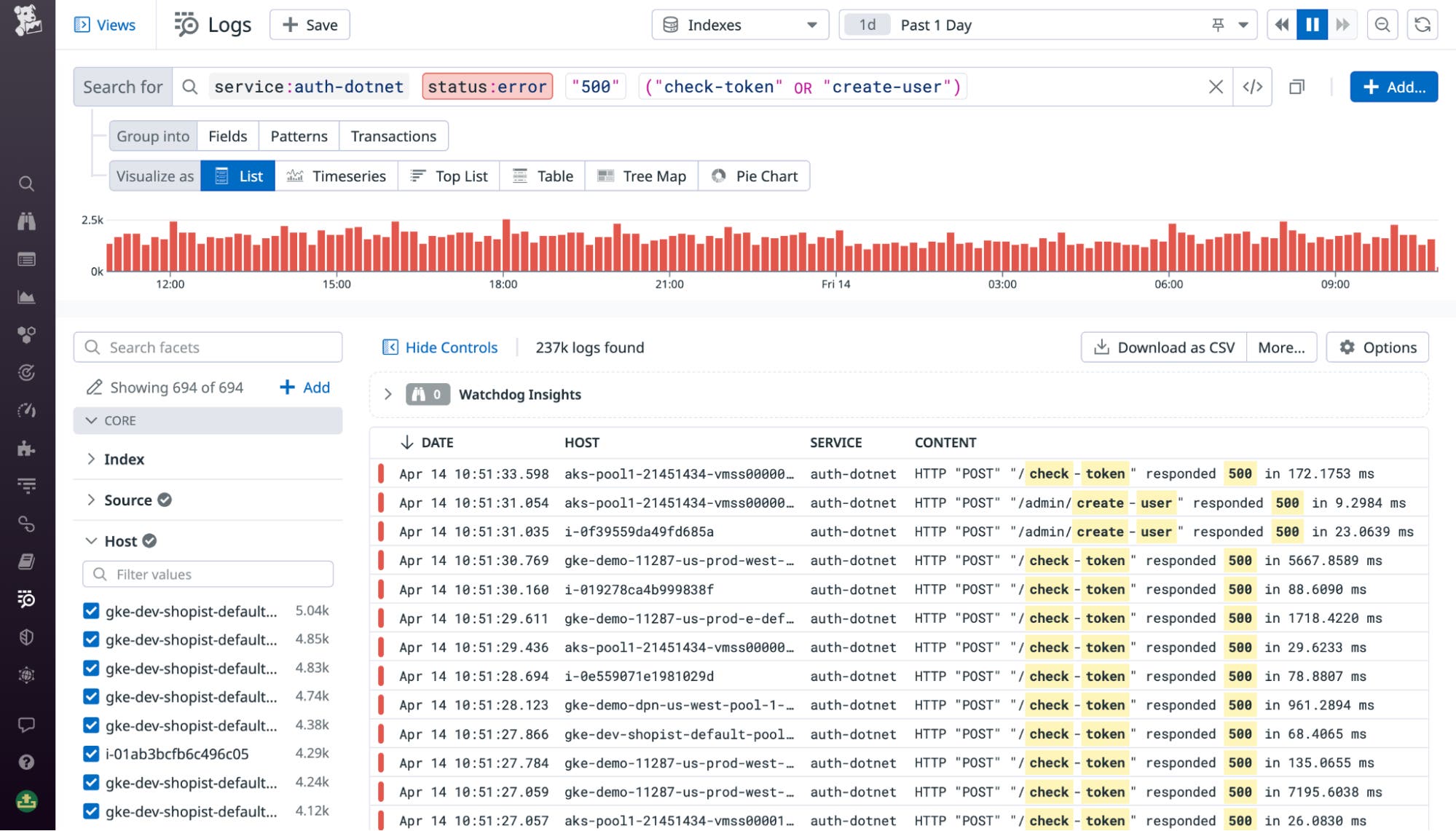Collapse the Host facet section
This screenshot has width=1456, height=831.
(x=91, y=540)
